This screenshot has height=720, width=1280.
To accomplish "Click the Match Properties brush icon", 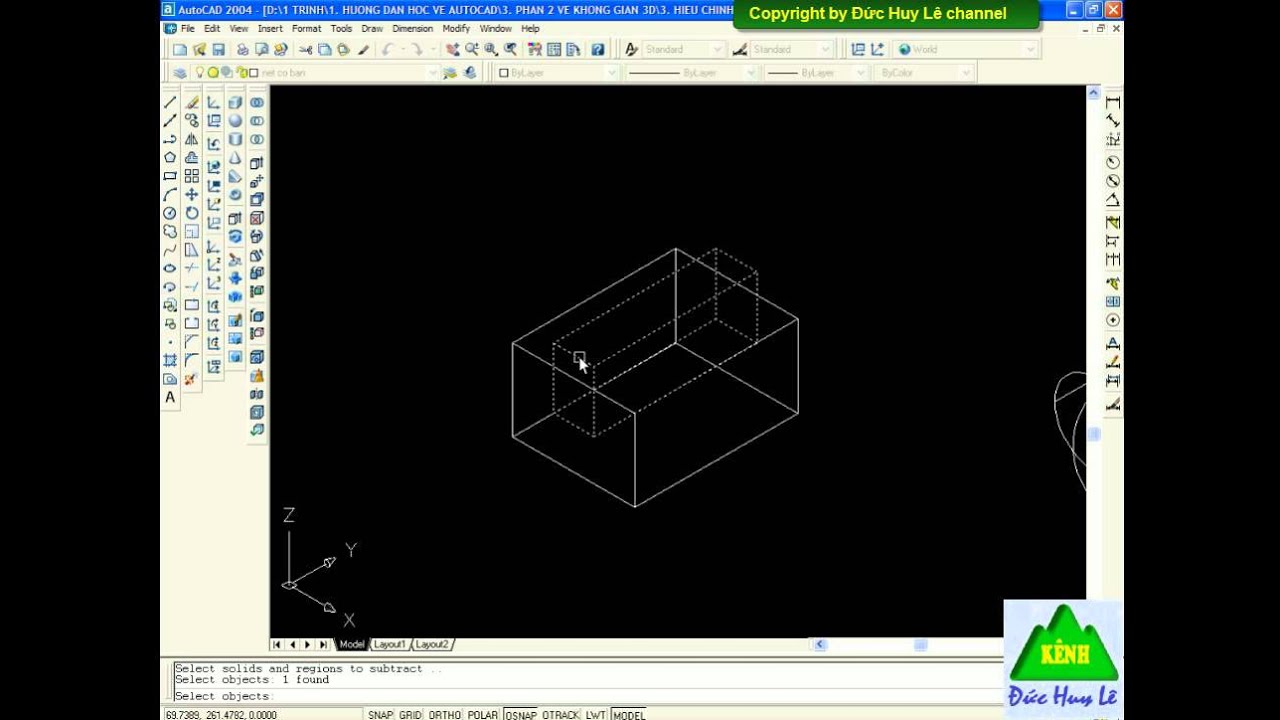I will (364, 49).
